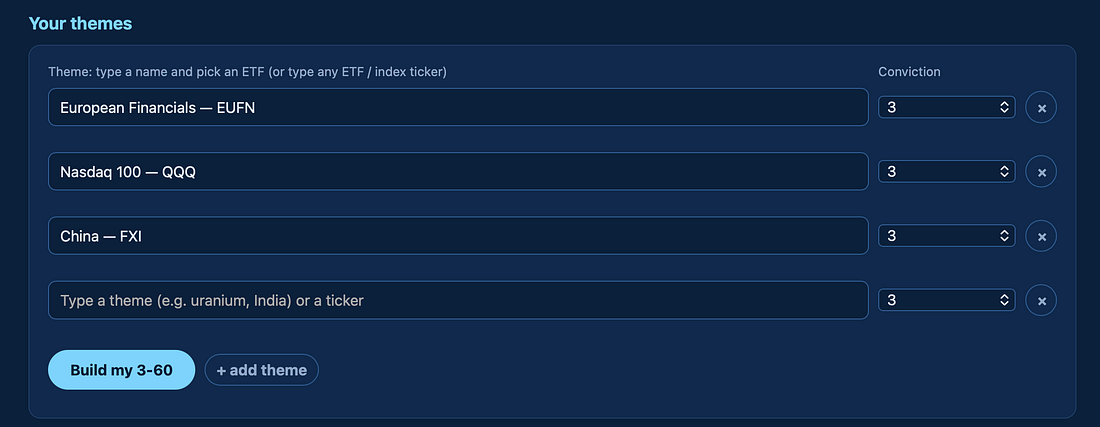Click the up-down chevrons on the EUFN conviction selector
1100x427 pixels.
[x=1004, y=107]
